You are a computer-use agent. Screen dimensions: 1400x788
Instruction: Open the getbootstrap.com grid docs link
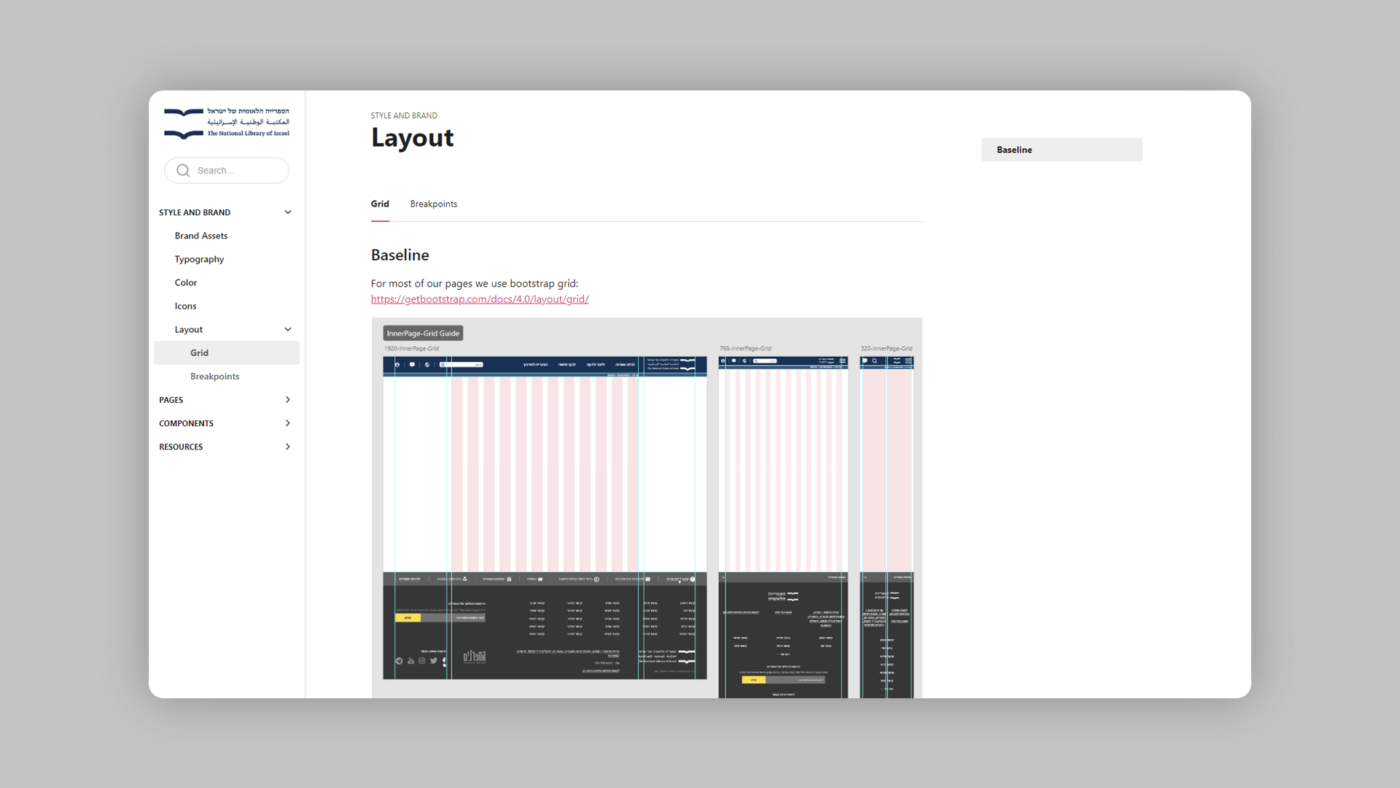(x=480, y=299)
